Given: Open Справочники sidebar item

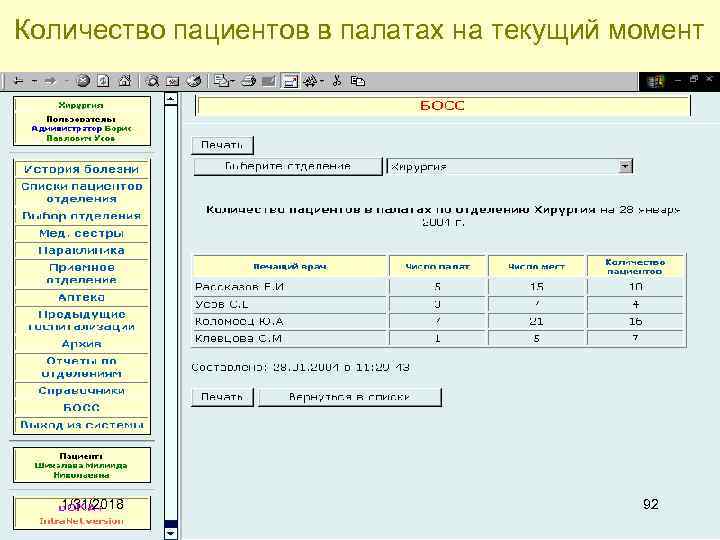Looking at the screenshot, I should pyautogui.click(x=81, y=390).
